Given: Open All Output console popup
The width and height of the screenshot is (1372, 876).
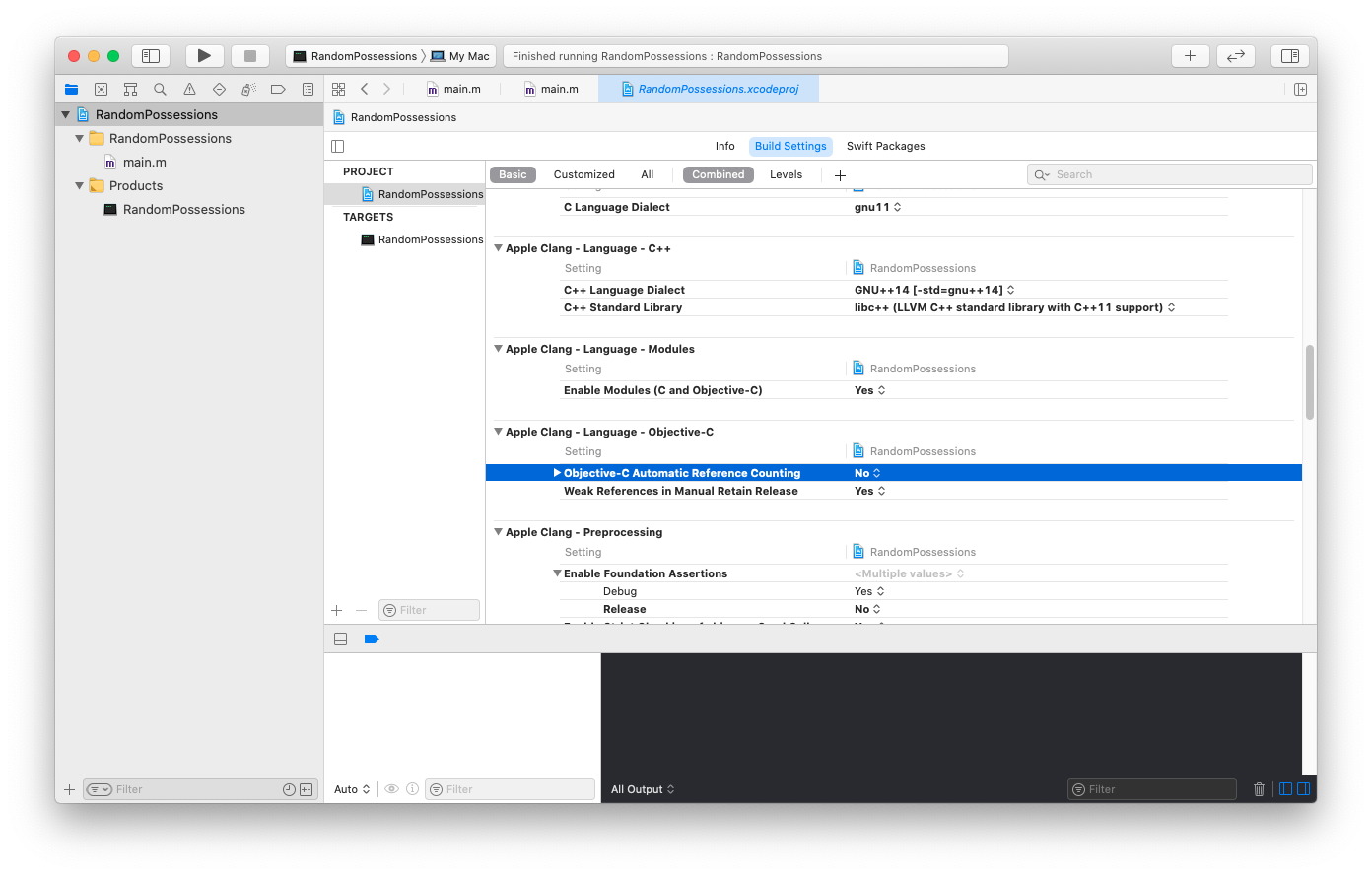Looking at the screenshot, I should coord(643,789).
